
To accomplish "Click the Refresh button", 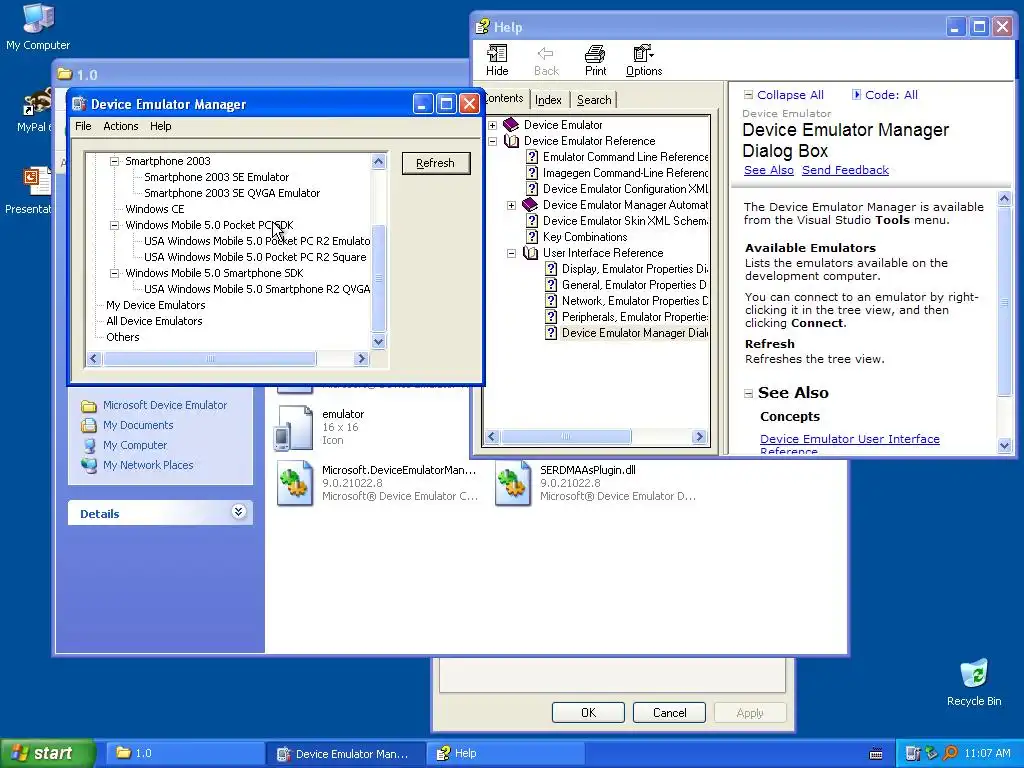I will [x=436, y=163].
